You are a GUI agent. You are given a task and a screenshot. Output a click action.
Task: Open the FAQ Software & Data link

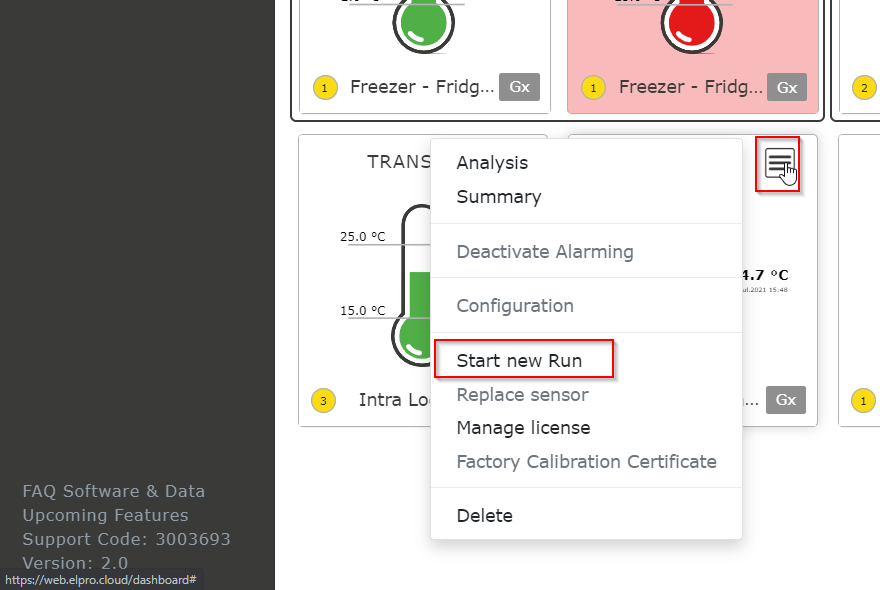tap(113, 491)
